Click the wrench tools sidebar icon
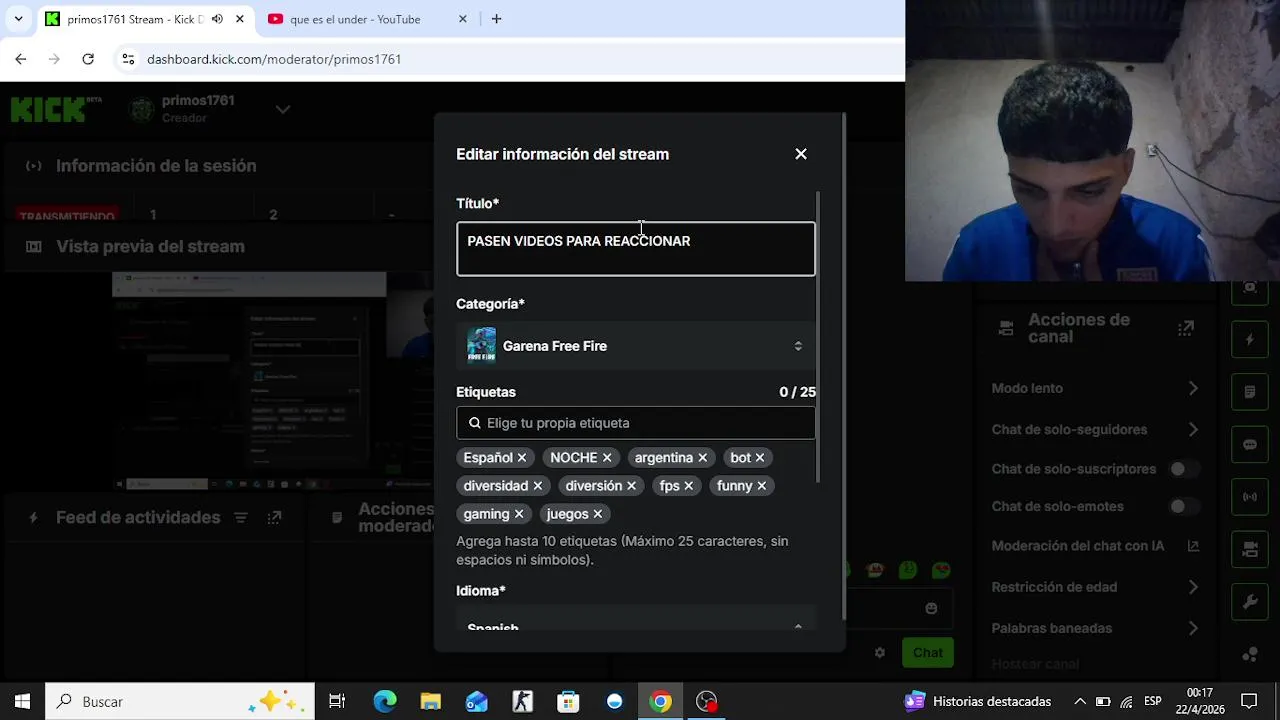This screenshot has height=720, width=1280. pos(1250,602)
